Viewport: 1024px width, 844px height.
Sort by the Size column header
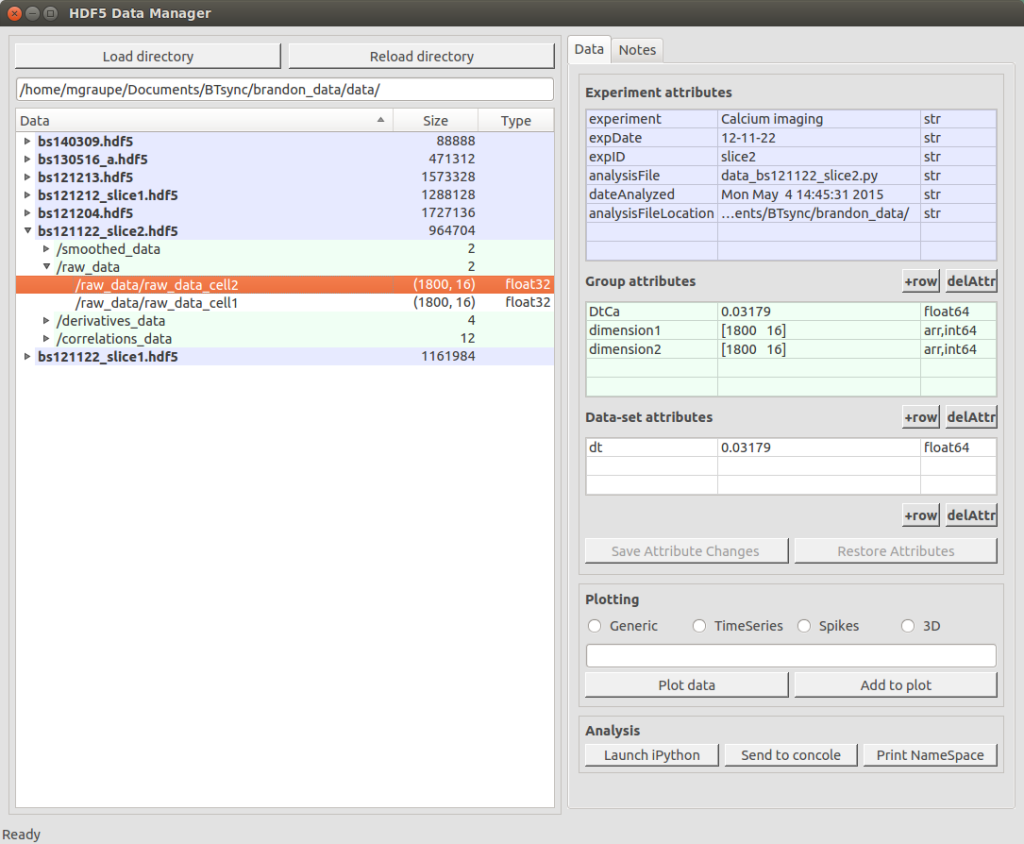[x=436, y=120]
